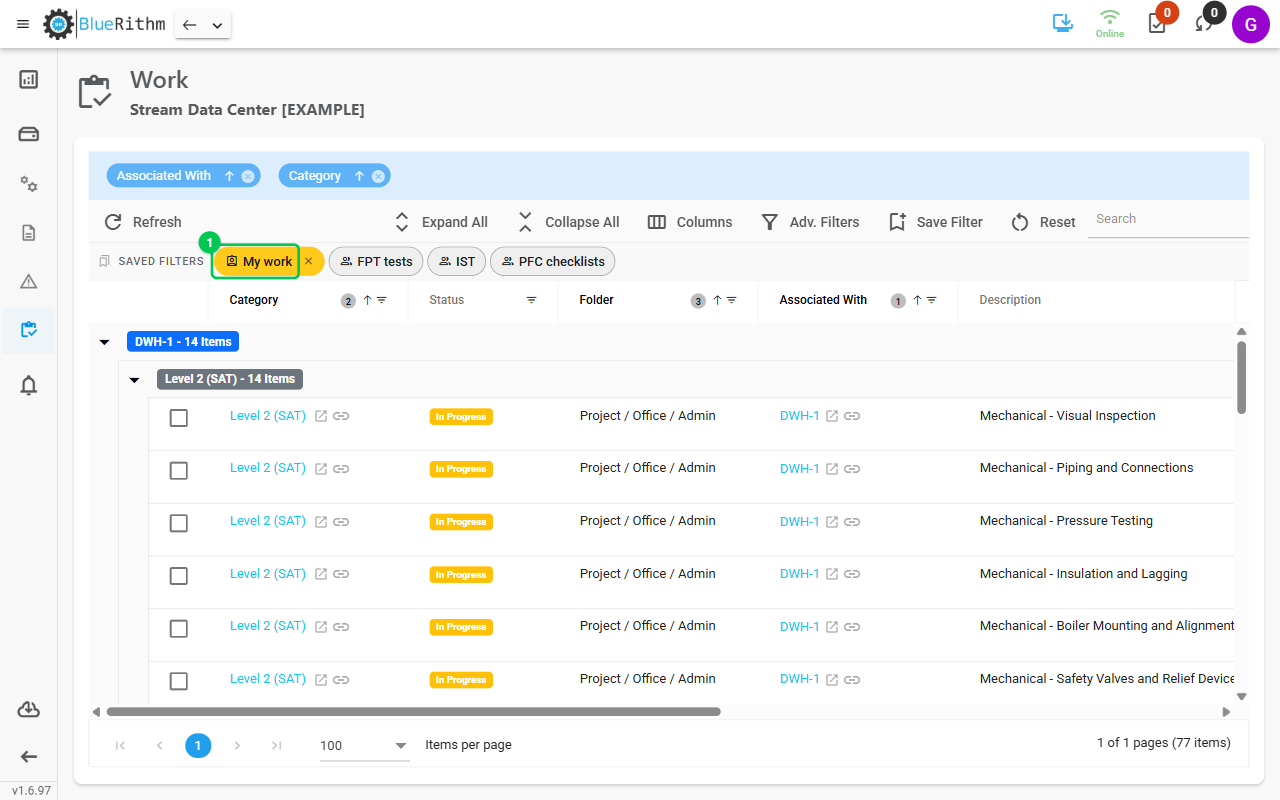The height and width of the screenshot is (800, 1280).
Task: Select the My work saved filter
Action: (x=258, y=261)
